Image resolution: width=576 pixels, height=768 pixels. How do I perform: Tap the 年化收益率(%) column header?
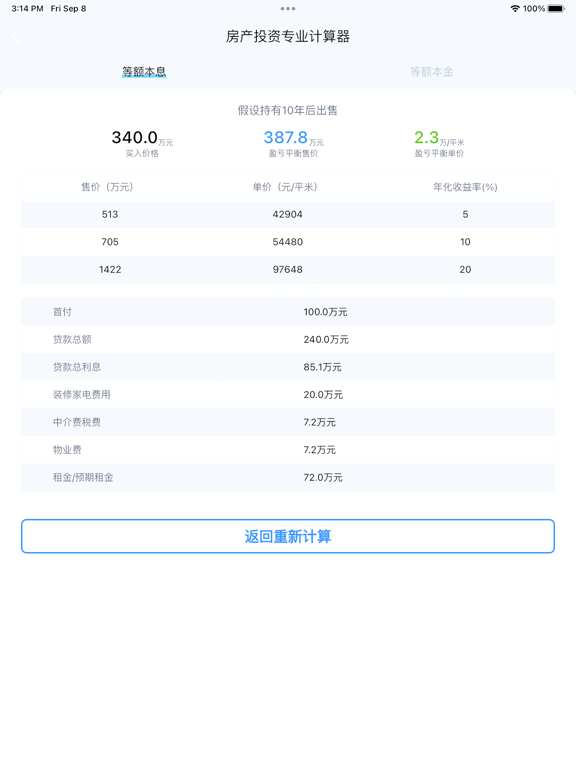tap(465, 187)
